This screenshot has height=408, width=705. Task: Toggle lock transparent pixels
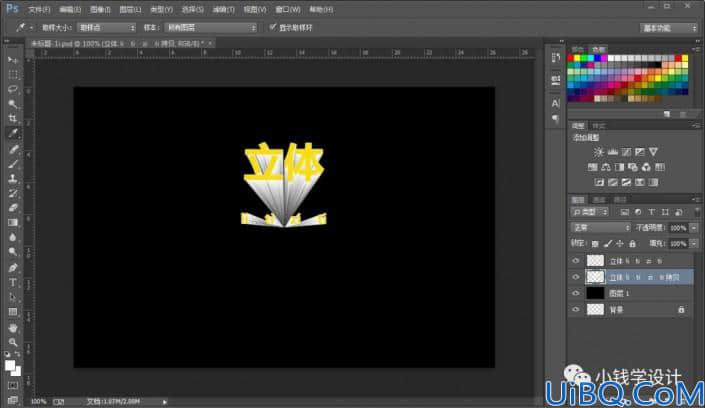pos(595,244)
